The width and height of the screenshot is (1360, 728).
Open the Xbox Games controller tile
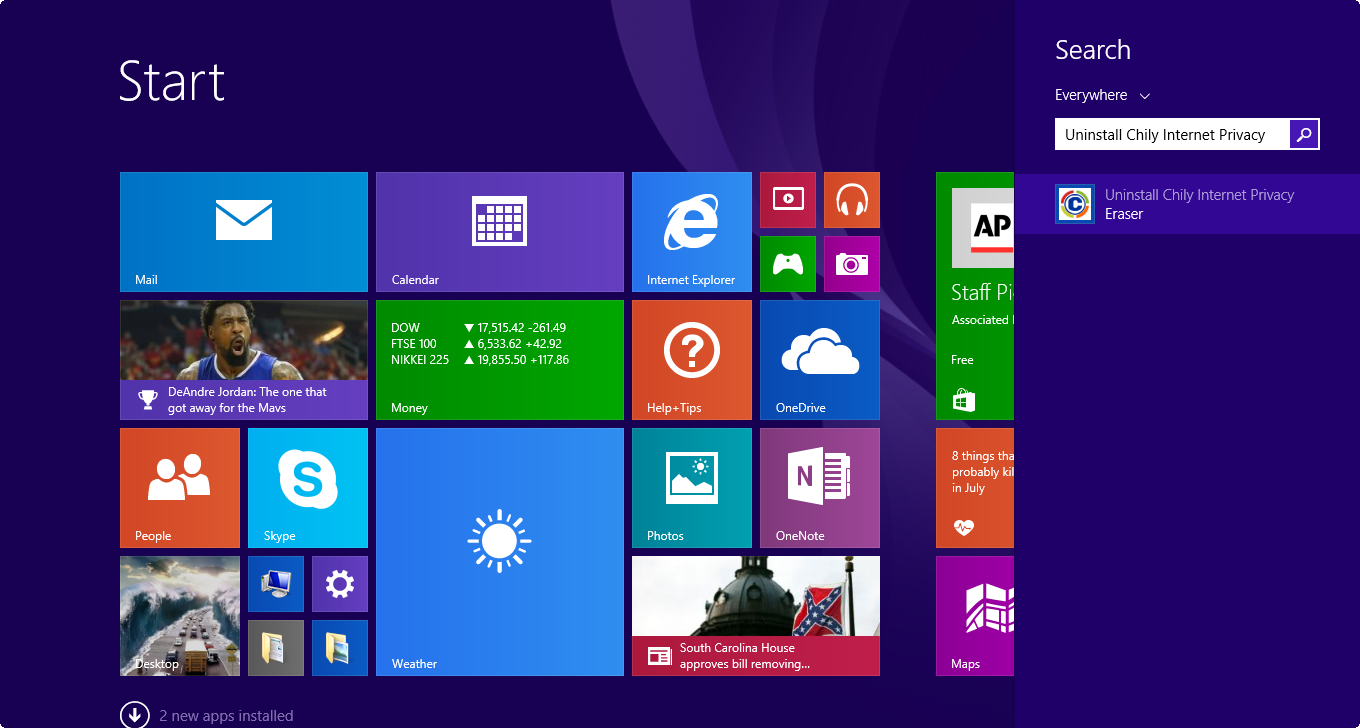coord(788,264)
